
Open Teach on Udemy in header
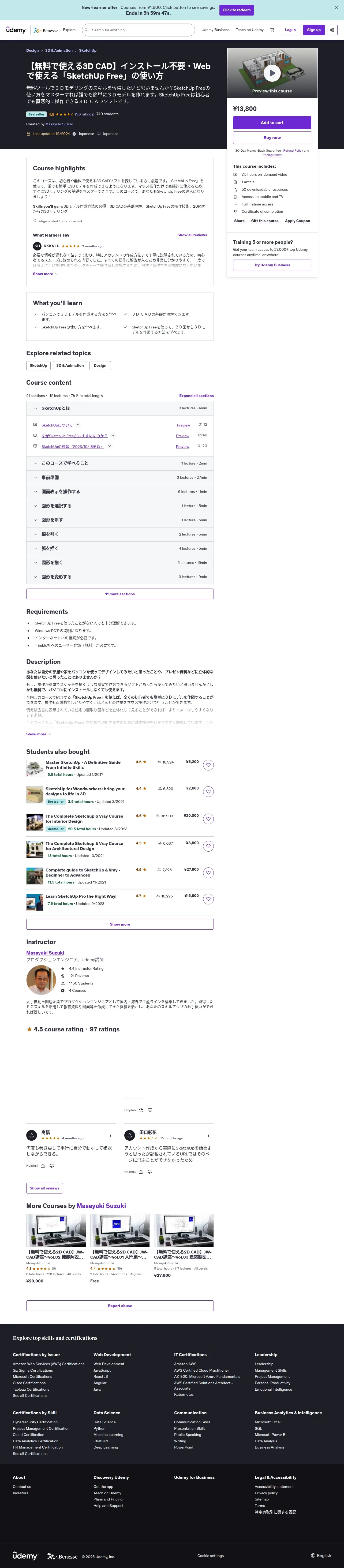point(250,30)
